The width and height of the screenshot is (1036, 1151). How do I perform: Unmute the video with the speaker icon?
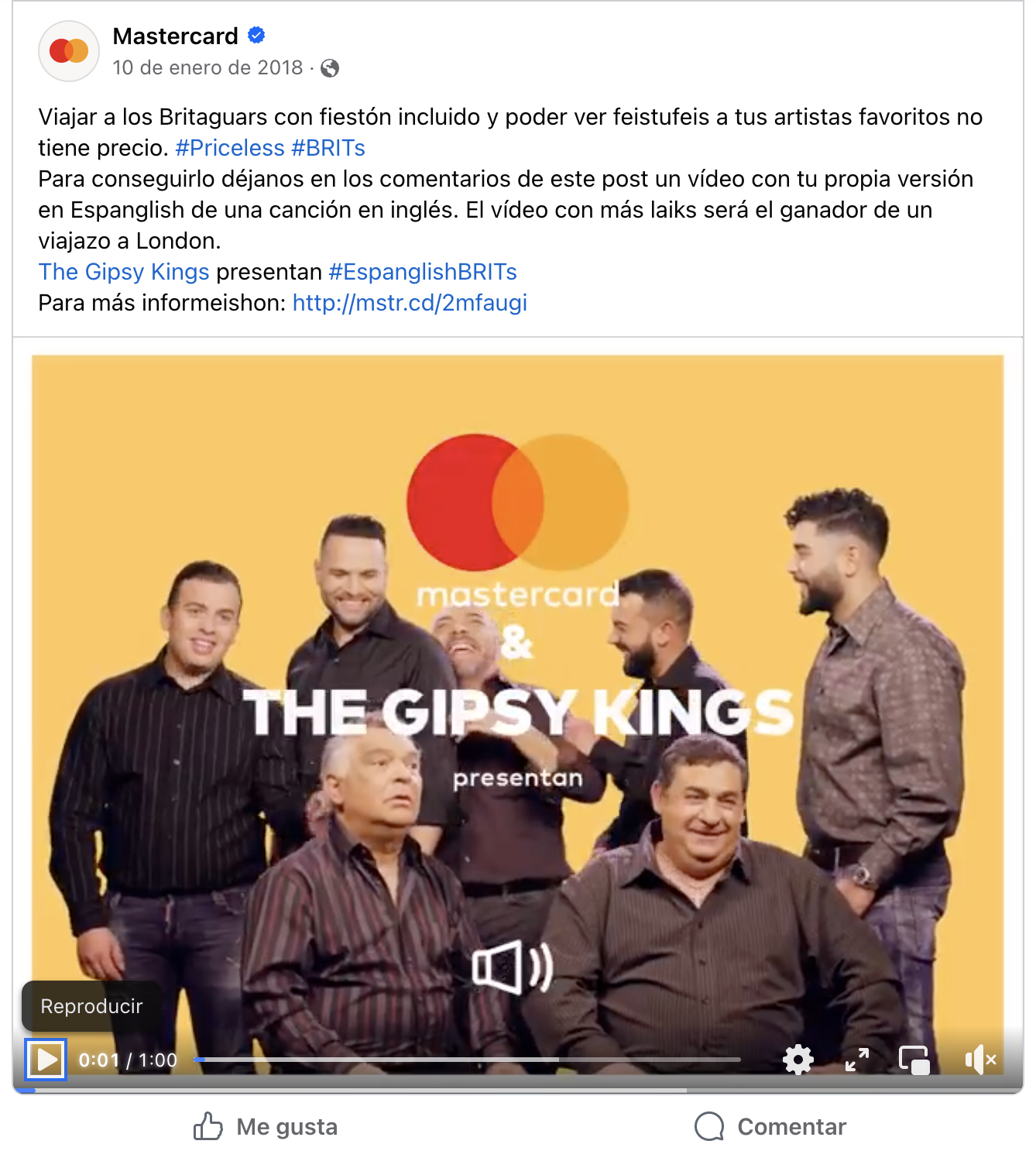979,1060
